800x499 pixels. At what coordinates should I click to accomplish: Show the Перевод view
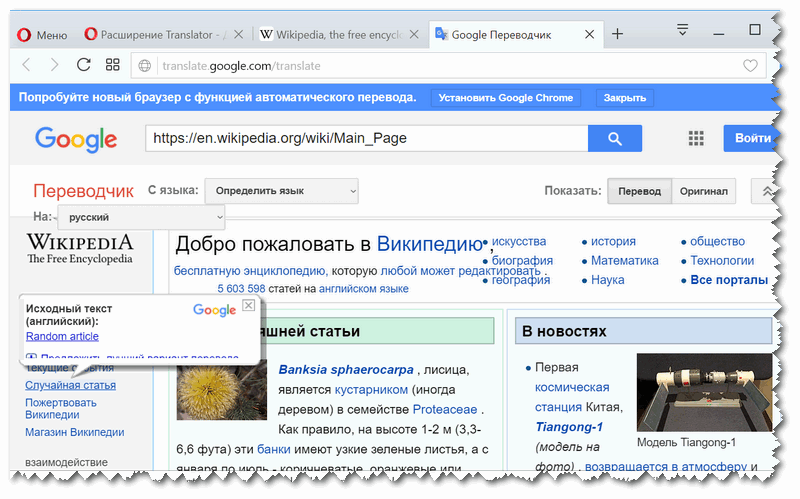639,191
